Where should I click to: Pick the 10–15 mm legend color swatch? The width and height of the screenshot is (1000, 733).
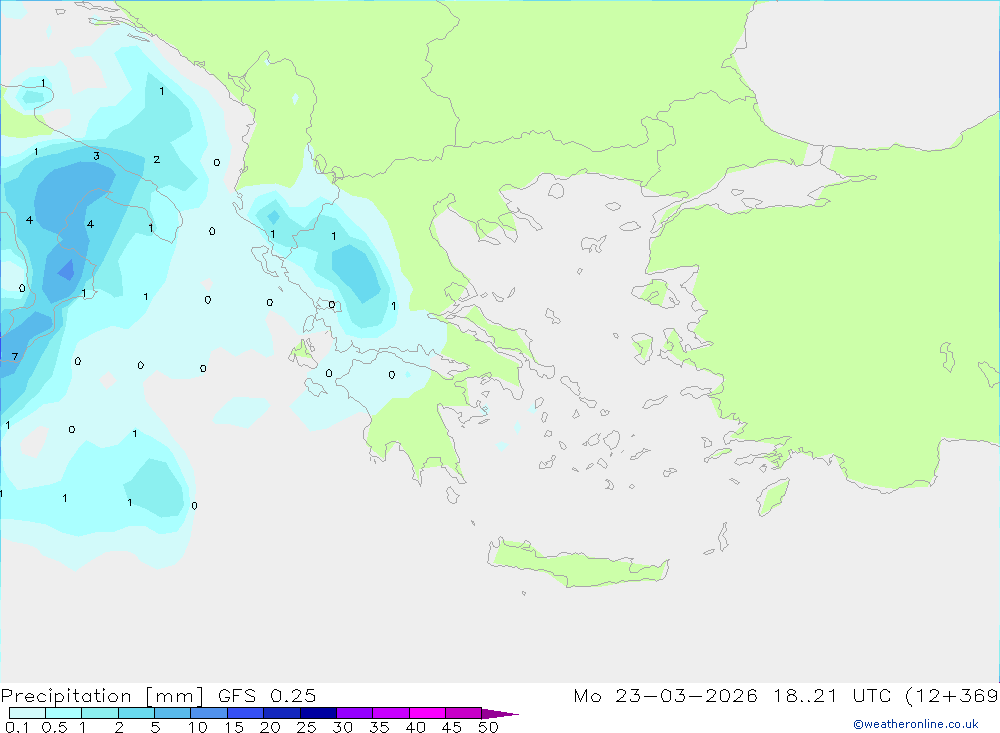click(x=209, y=713)
